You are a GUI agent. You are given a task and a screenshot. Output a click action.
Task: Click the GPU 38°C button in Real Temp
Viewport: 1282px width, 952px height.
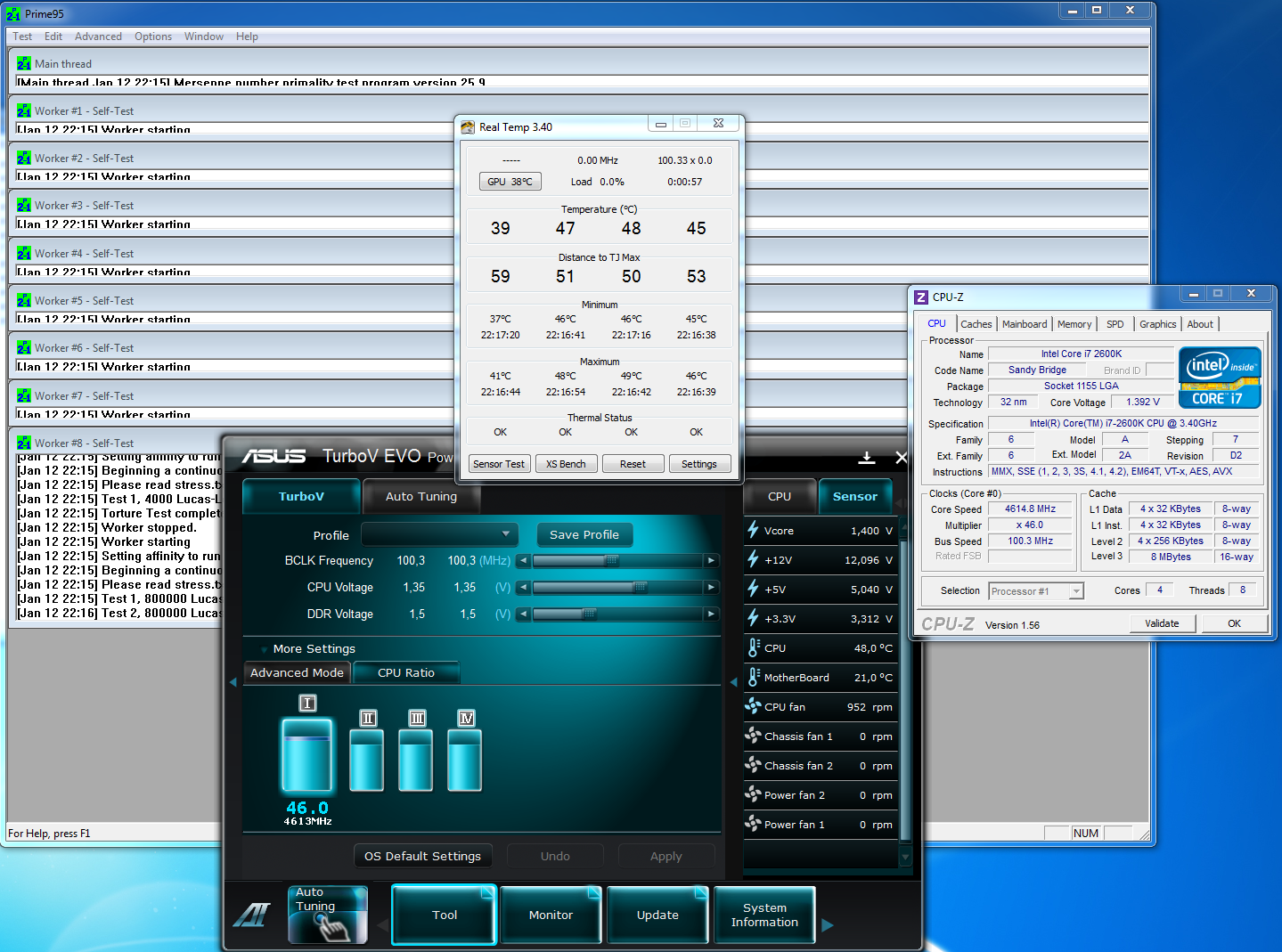pos(510,182)
